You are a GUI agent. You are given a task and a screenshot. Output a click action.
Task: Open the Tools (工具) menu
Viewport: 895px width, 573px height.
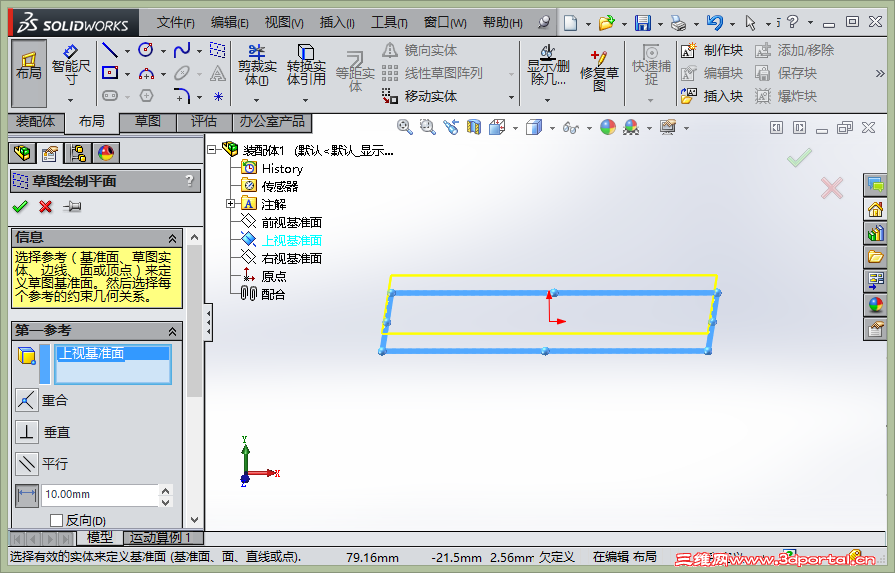coord(389,22)
